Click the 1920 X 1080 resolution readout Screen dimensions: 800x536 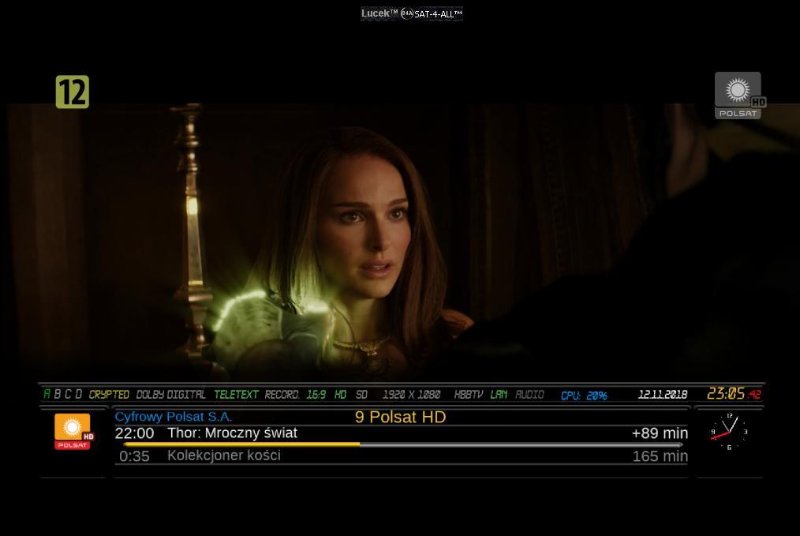pyautogui.click(x=411, y=394)
